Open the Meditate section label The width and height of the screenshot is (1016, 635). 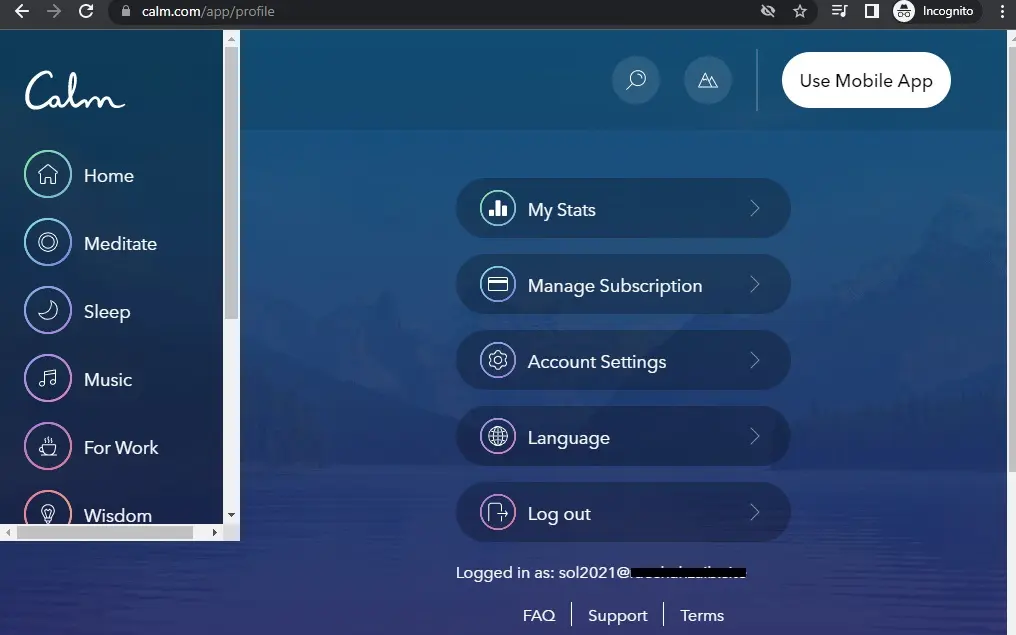coord(121,244)
